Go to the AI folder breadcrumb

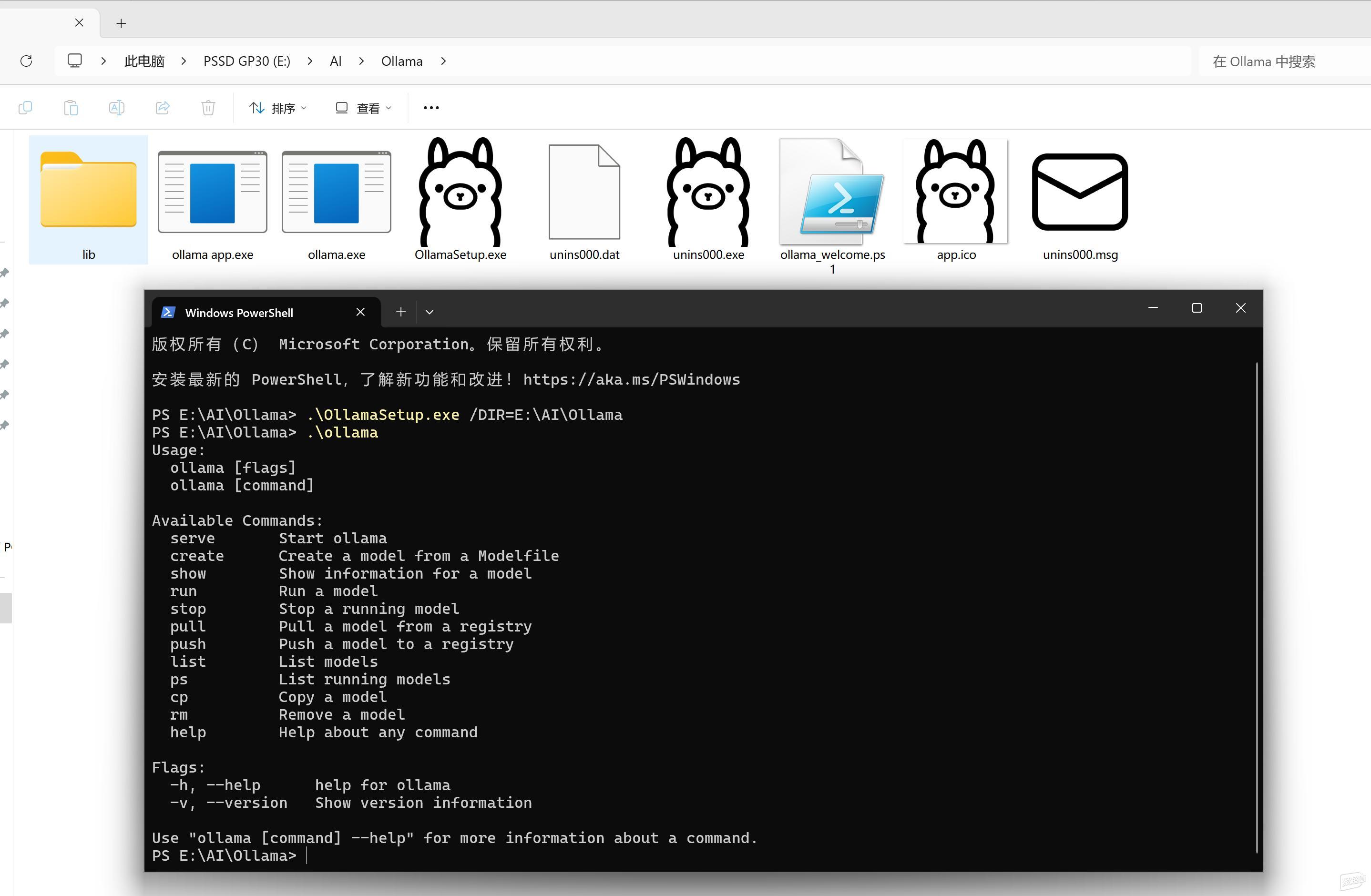click(x=336, y=61)
